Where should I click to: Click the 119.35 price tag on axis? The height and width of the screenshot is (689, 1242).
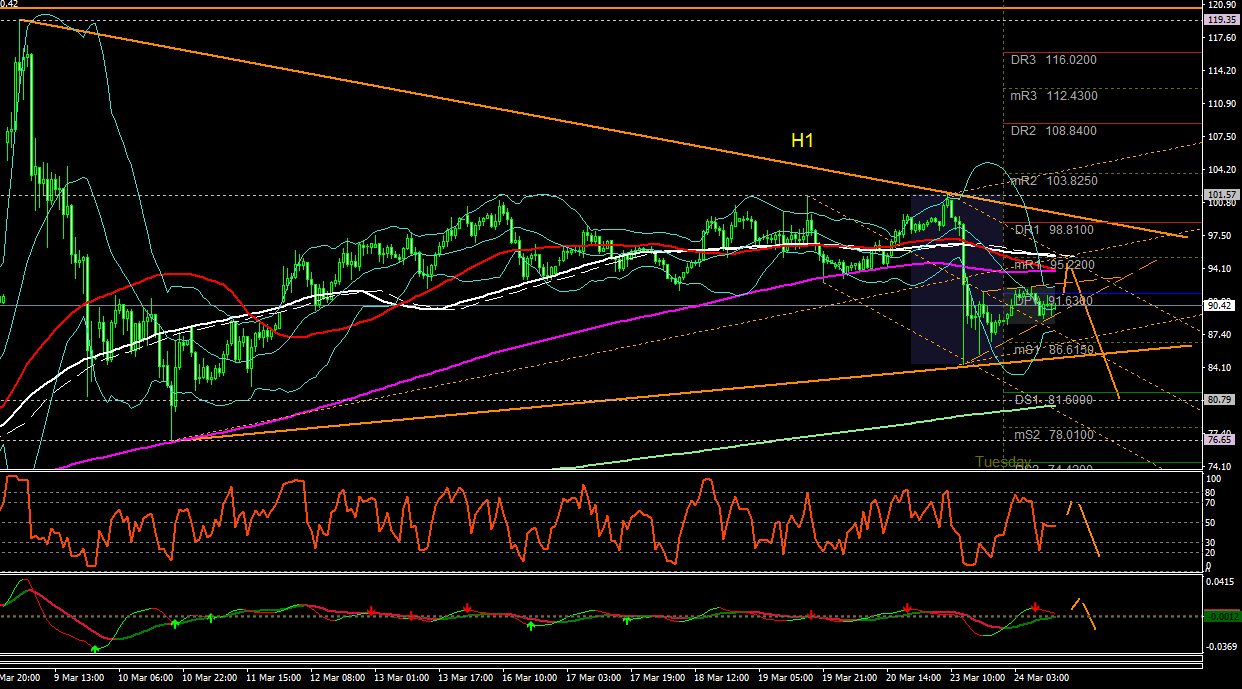pyautogui.click(x=1222, y=20)
